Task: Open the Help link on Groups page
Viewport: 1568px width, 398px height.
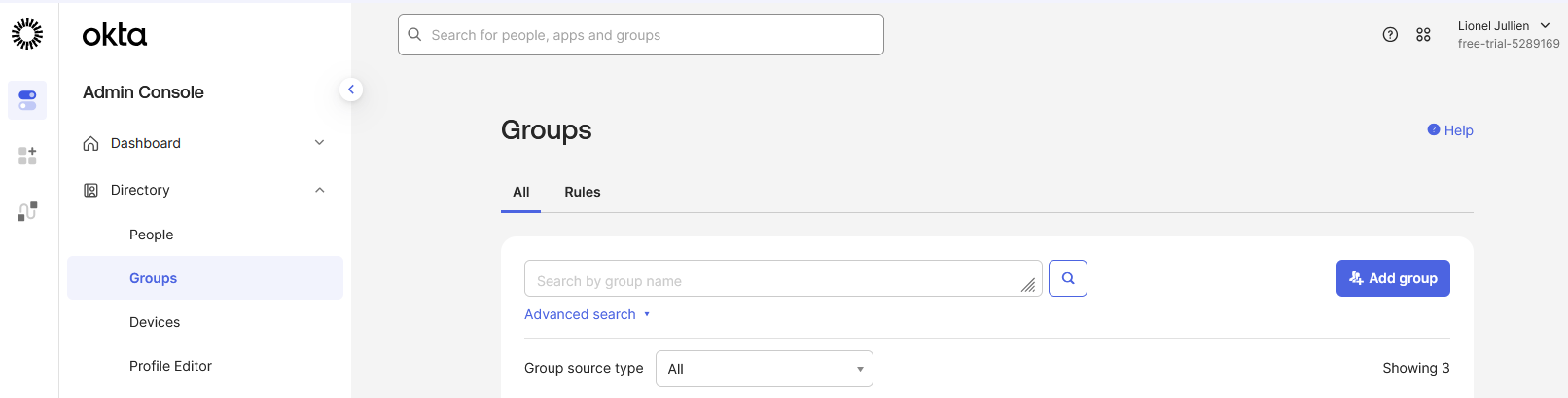Action: click(1449, 130)
